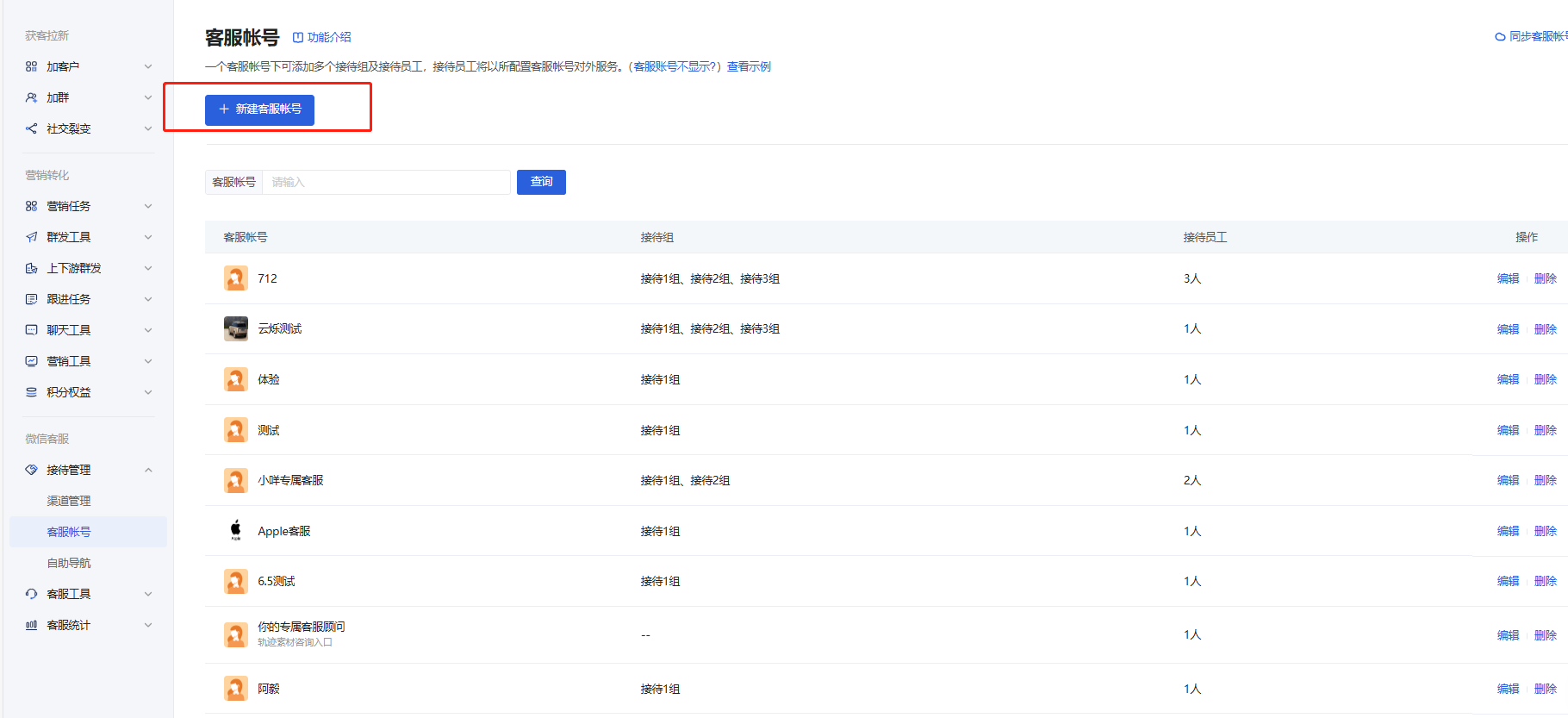The image size is (1568, 718).
Task: Click the 客服统计 chart icon
Action: click(31, 625)
